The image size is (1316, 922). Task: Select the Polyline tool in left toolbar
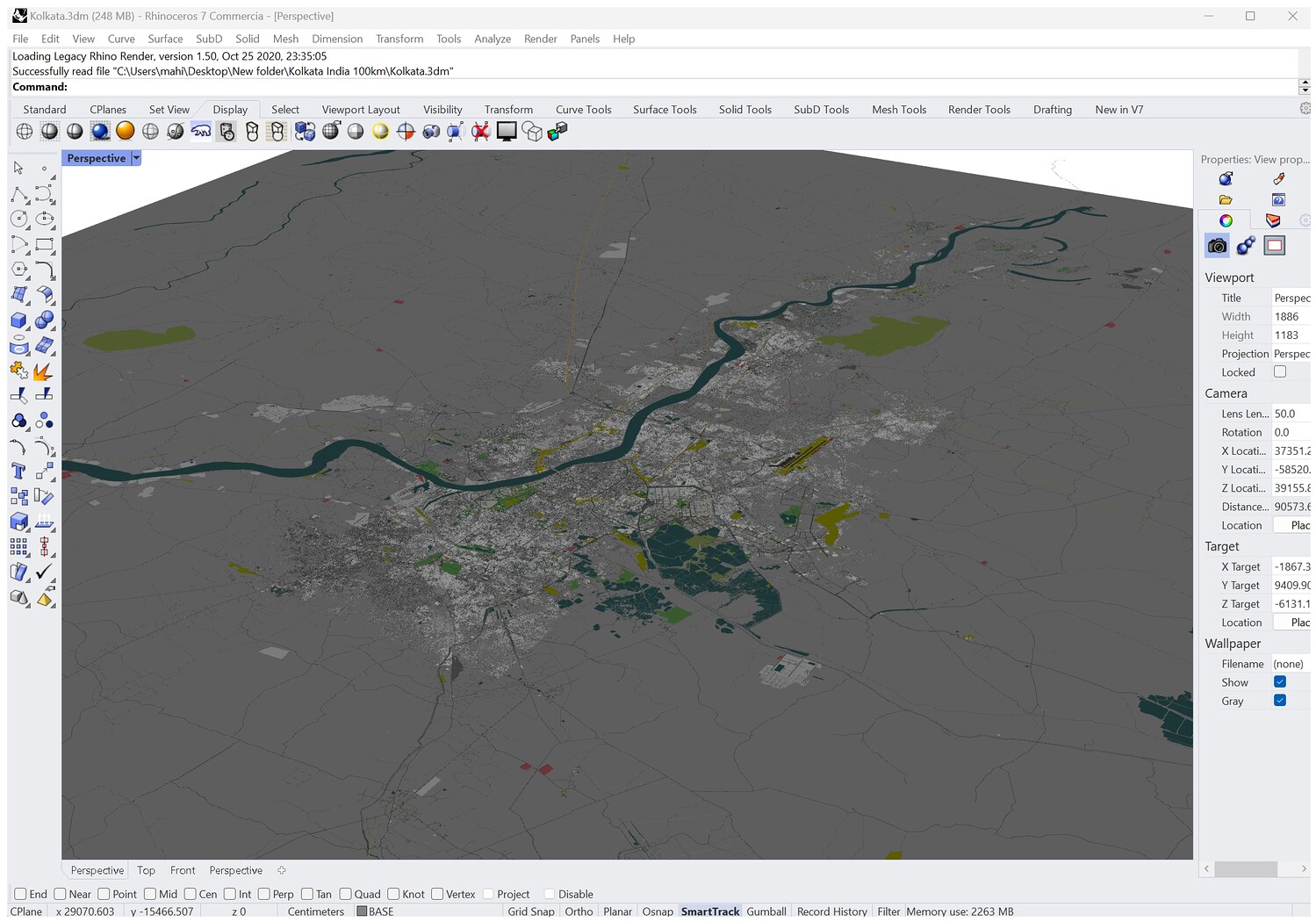pos(19,194)
